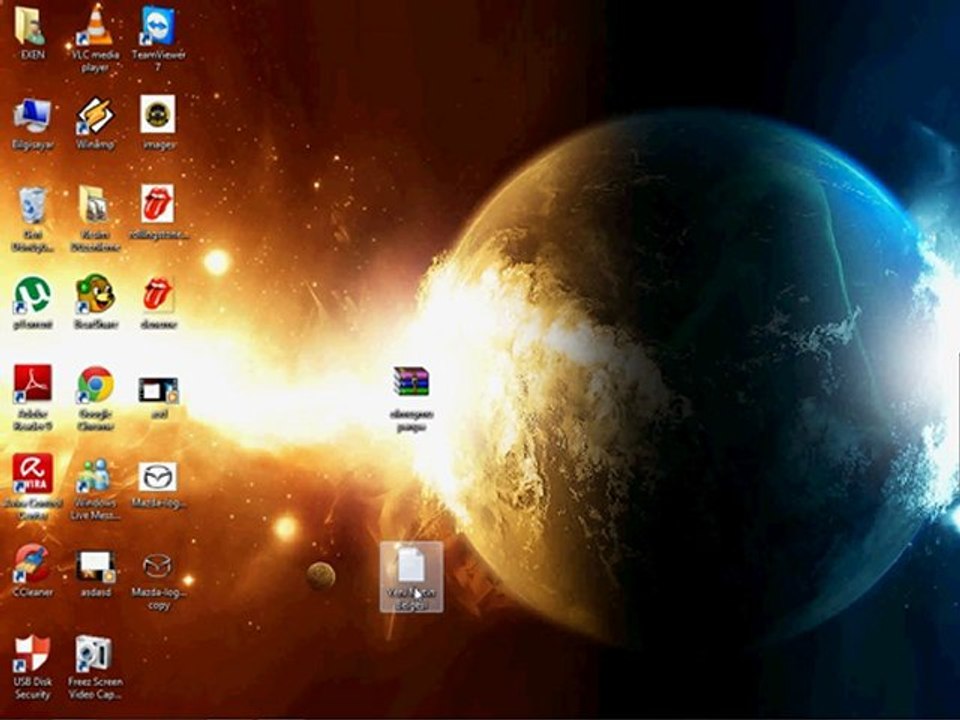The width and height of the screenshot is (960, 720).
Task: Select the asd video file
Action: (x=158, y=390)
